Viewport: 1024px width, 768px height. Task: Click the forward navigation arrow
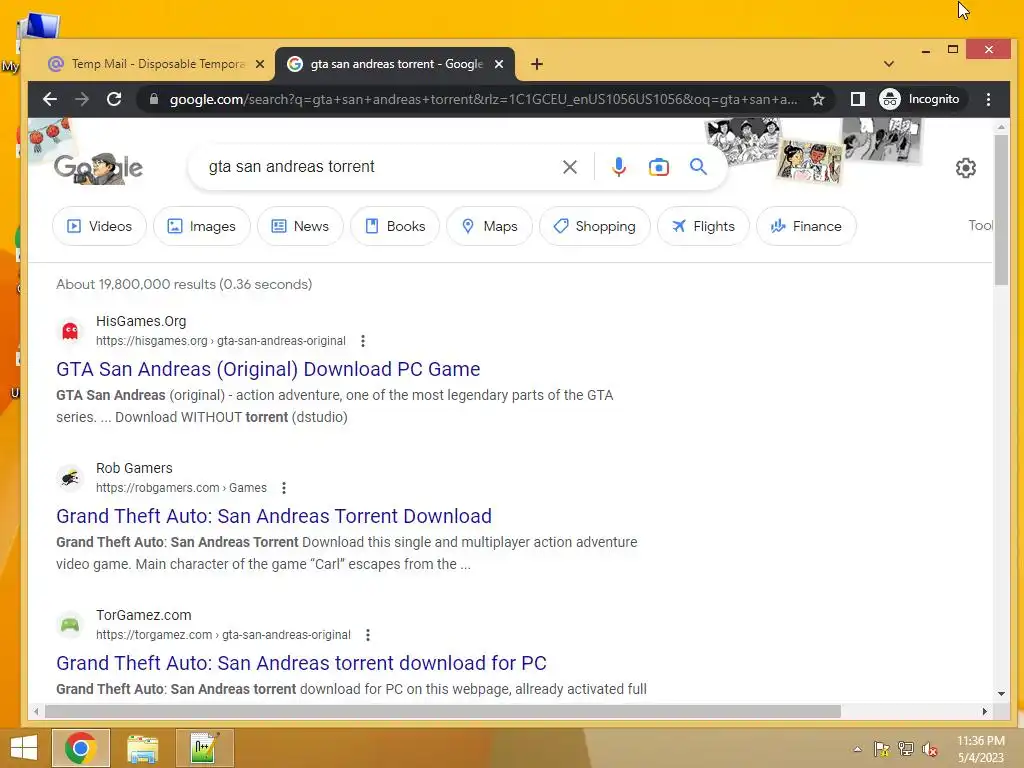(82, 99)
